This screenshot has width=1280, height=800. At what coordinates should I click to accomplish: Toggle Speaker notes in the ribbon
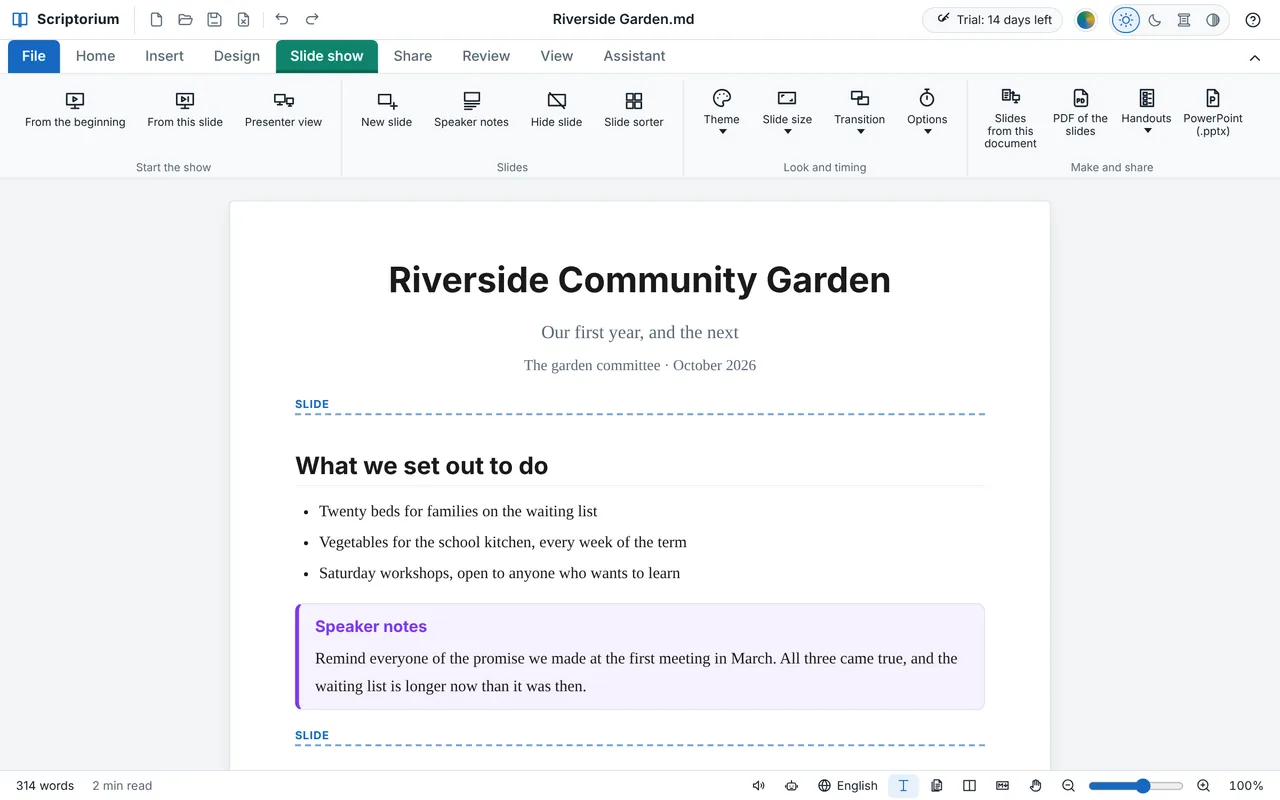471,110
